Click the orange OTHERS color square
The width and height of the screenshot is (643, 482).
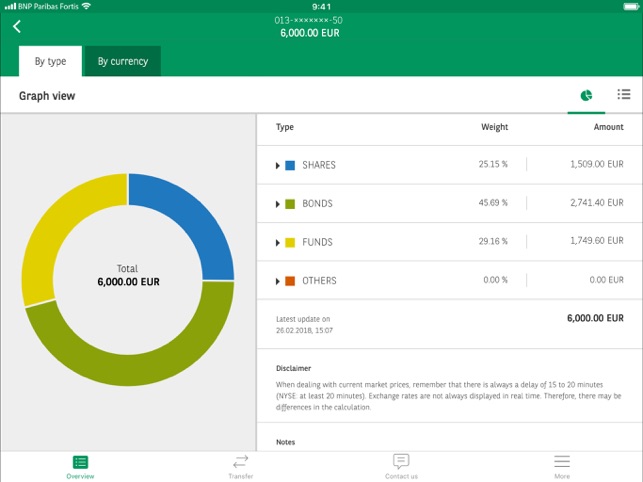290,281
